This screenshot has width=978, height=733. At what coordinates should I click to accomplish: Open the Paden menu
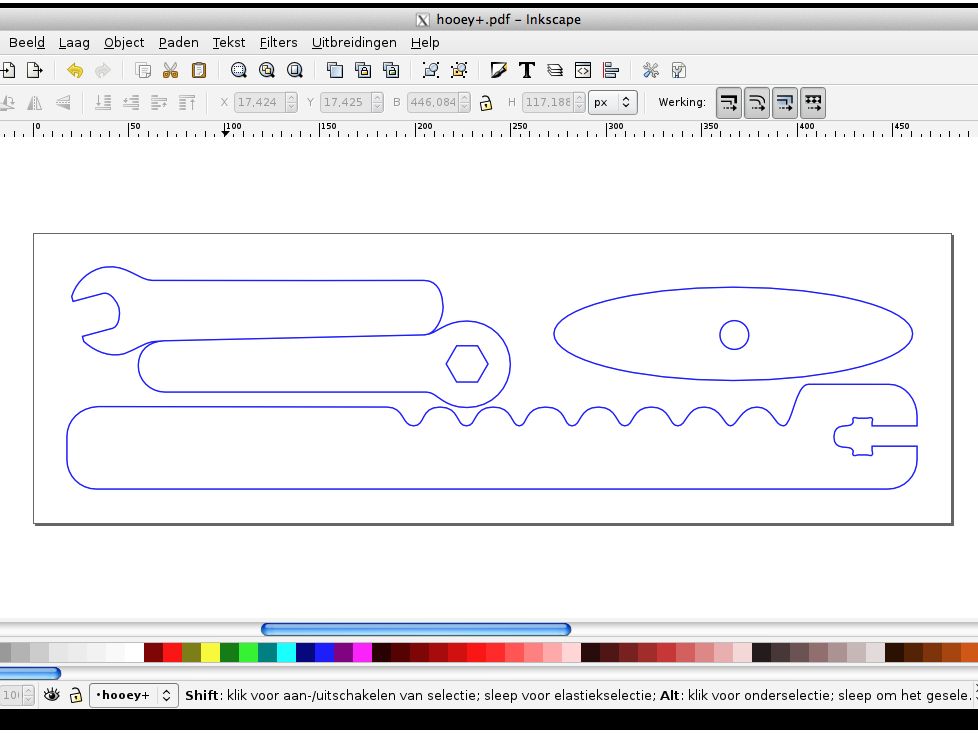(178, 42)
